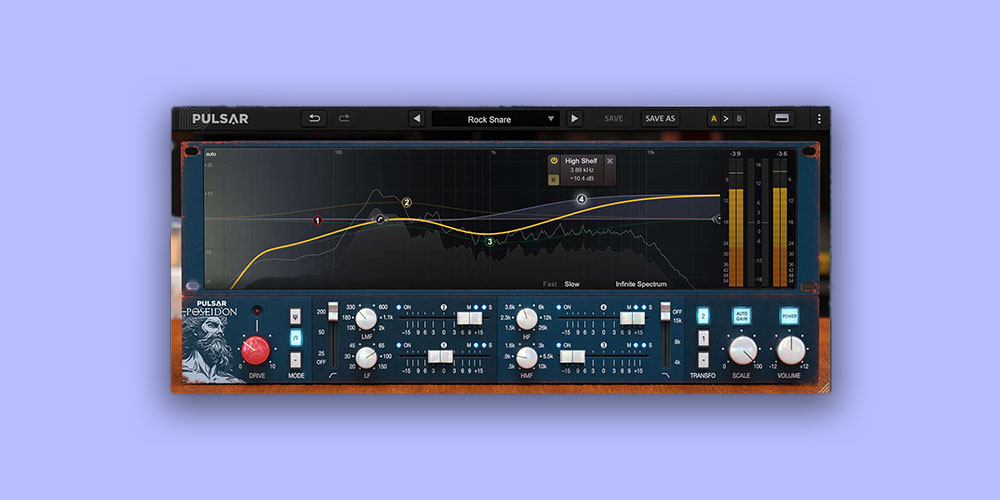The image size is (1000, 500).
Task: Switch to the B state
Action: coord(739,119)
